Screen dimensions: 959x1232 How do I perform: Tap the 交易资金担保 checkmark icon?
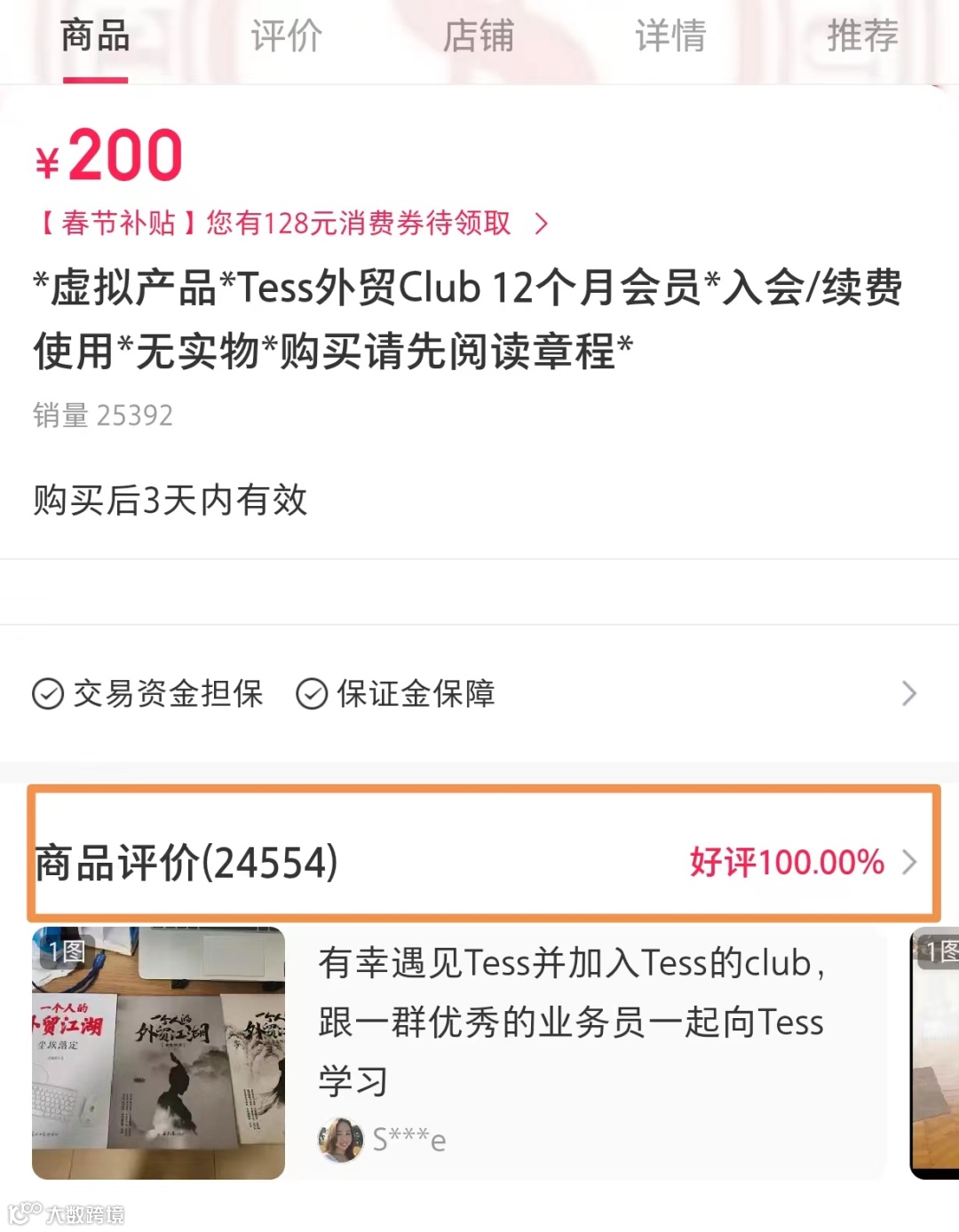(x=48, y=693)
